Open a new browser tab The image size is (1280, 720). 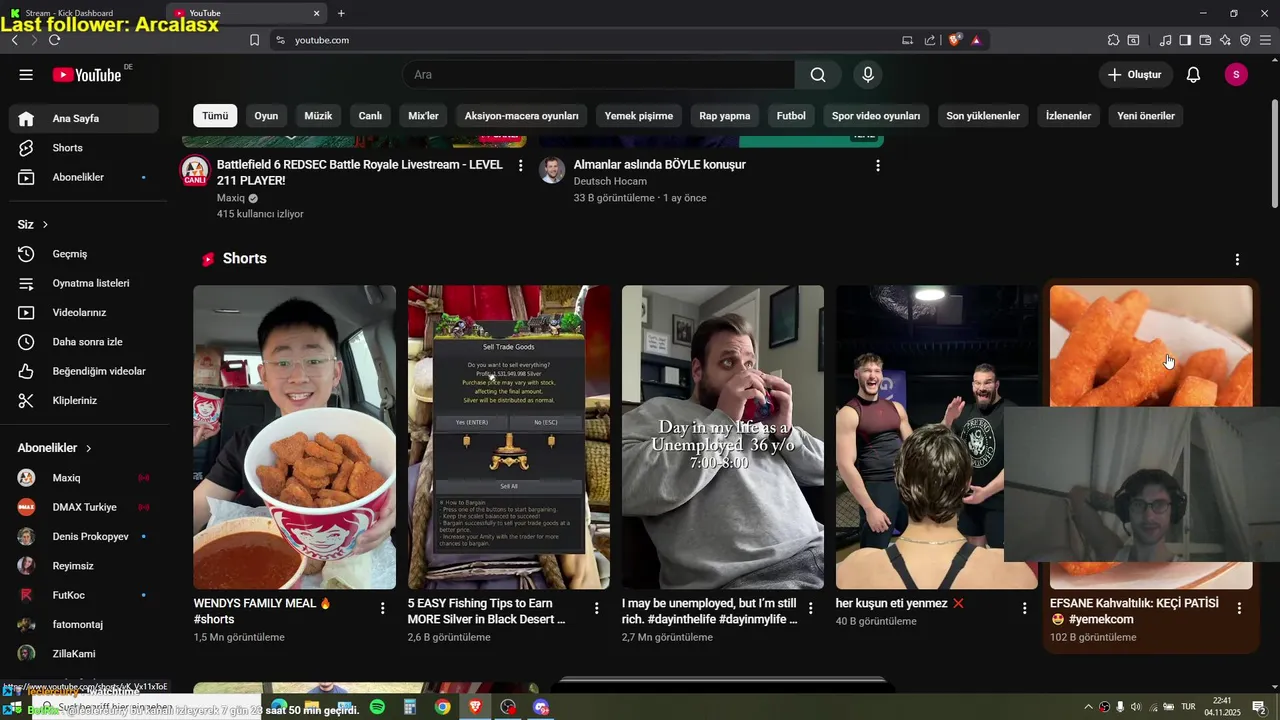click(x=341, y=13)
